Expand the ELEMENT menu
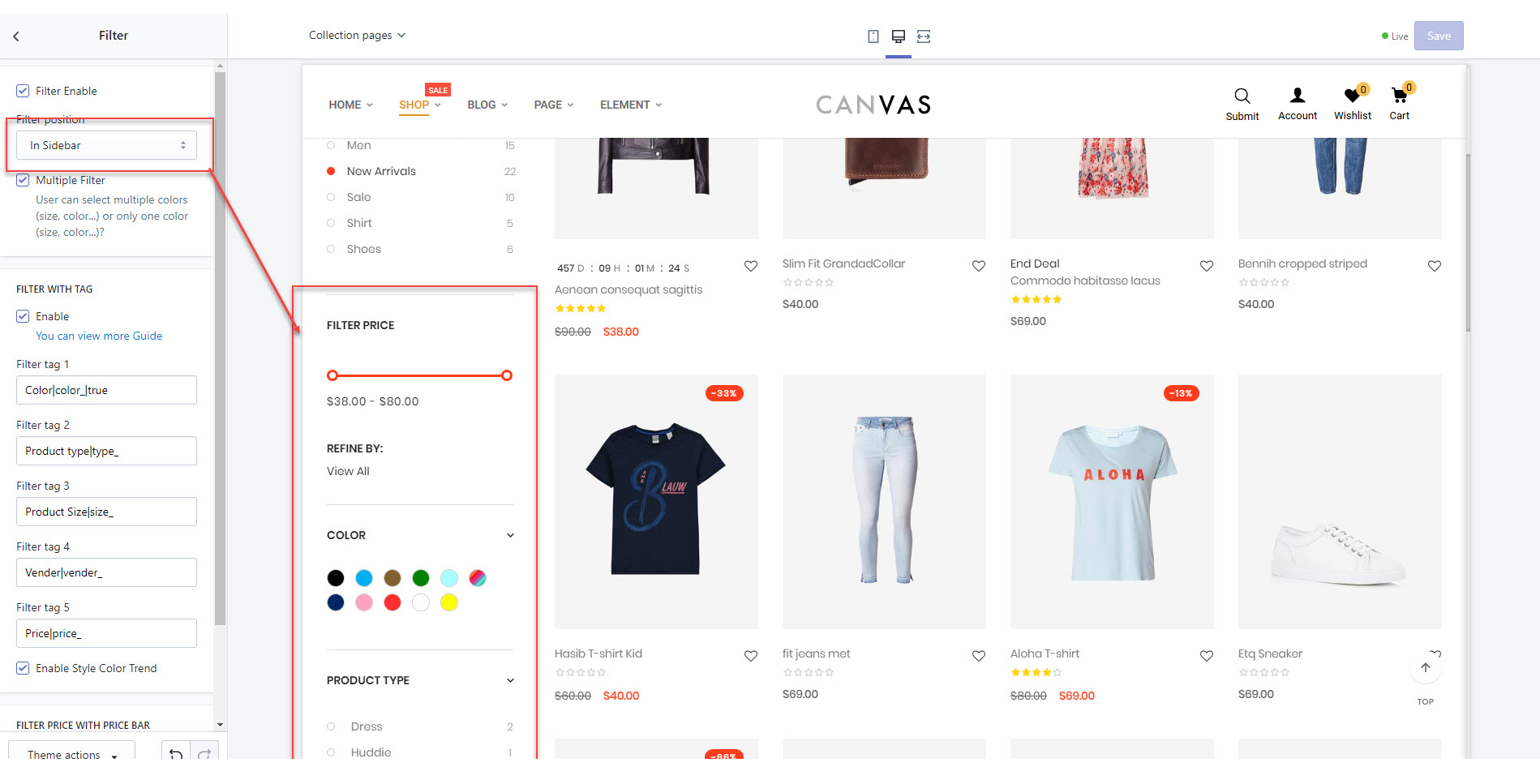 tap(631, 105)
